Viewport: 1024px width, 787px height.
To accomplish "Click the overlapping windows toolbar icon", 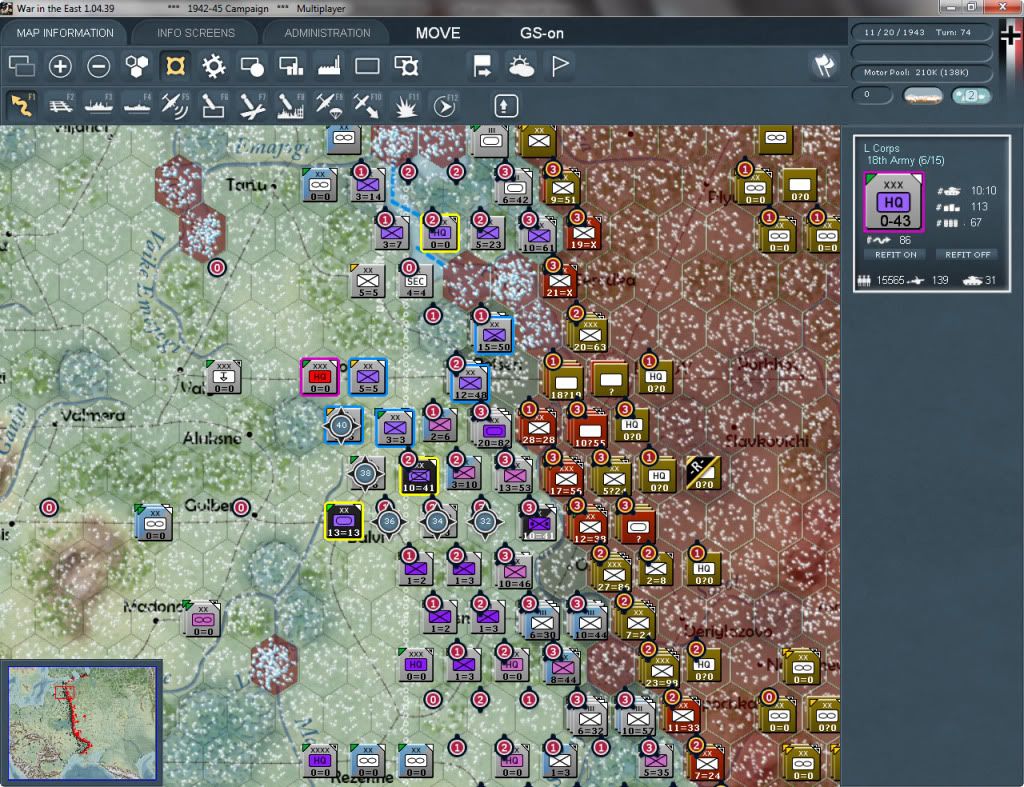I will (x=22, y=66).
